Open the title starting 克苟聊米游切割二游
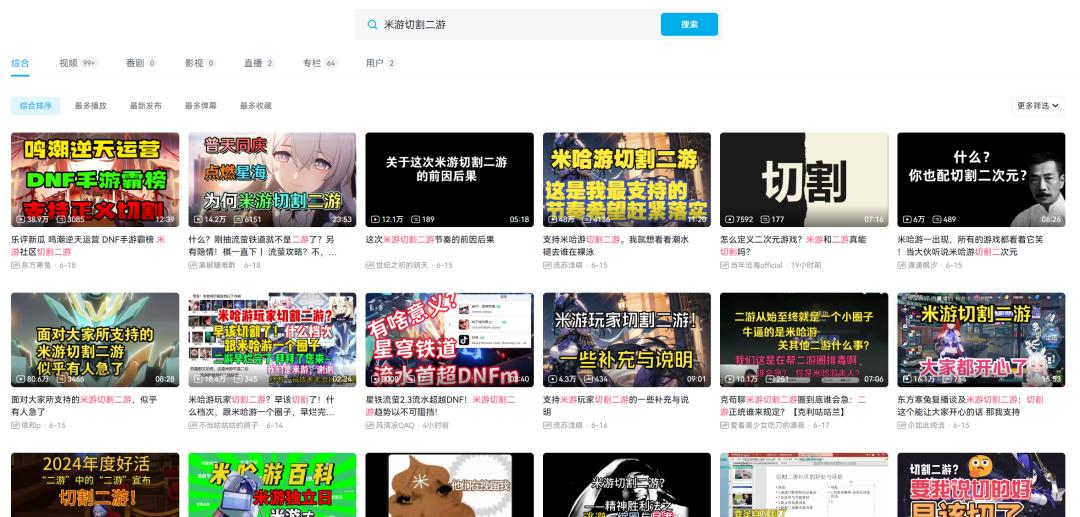 pos(793,406)
